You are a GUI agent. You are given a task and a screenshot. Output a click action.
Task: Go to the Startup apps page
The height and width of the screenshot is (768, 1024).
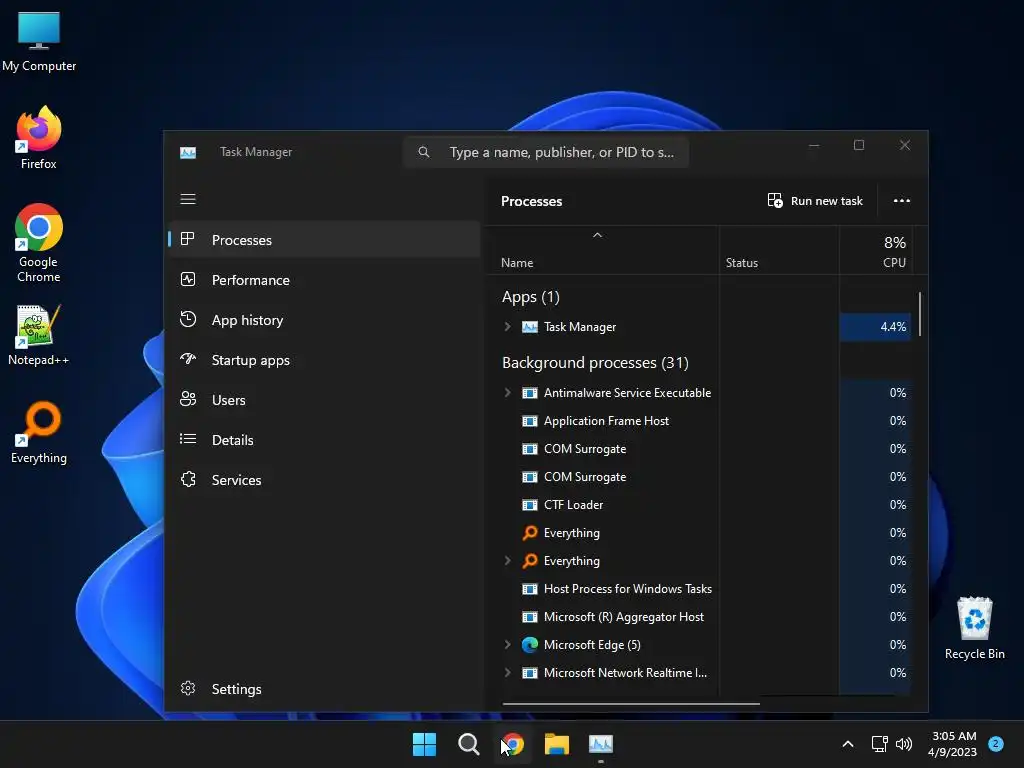(325, 360)
